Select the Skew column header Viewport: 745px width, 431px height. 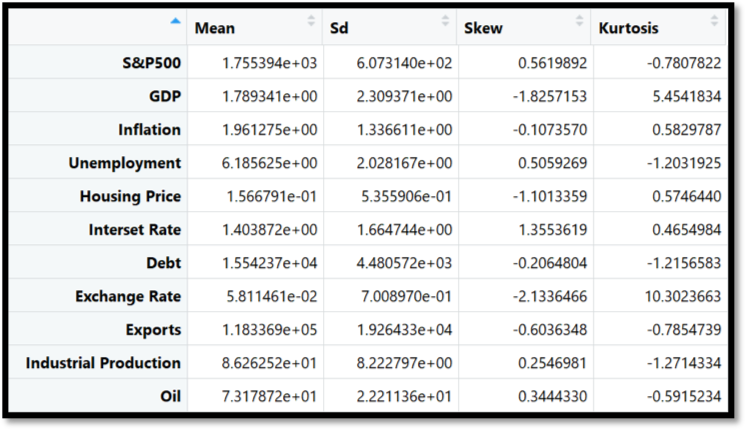(x=483, y=29)
